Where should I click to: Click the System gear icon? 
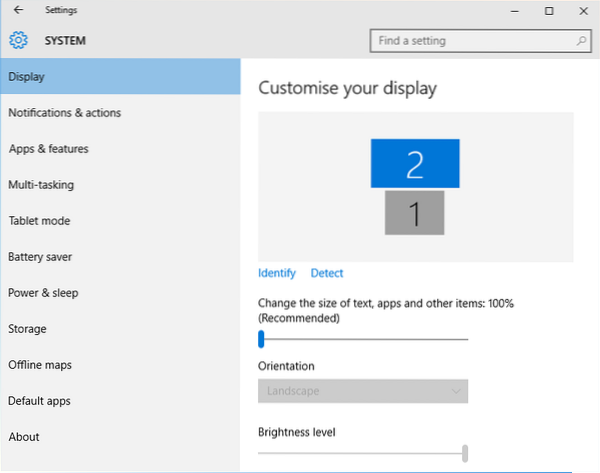18,41
